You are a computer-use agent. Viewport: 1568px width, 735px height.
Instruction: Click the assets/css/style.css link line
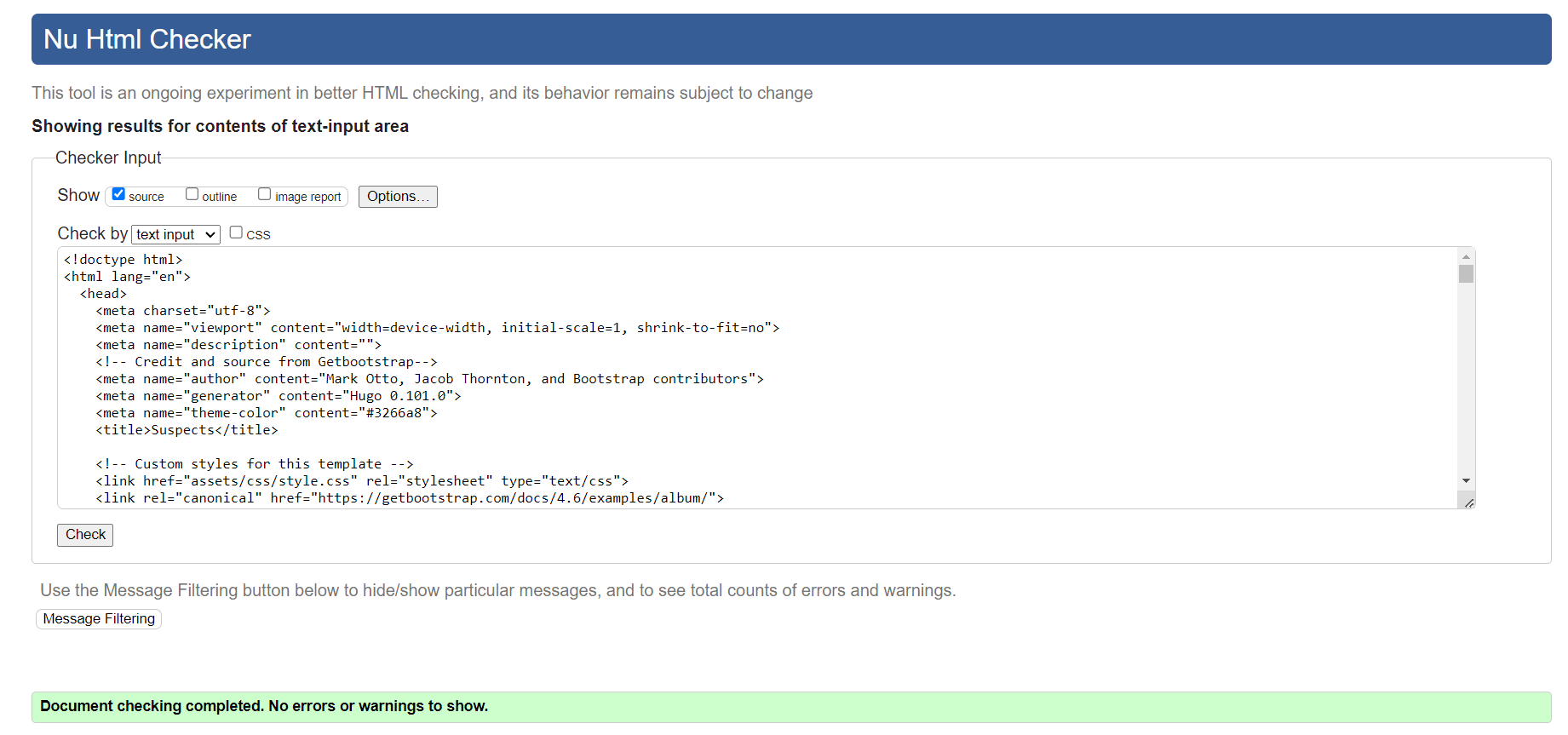coord(362,481)
